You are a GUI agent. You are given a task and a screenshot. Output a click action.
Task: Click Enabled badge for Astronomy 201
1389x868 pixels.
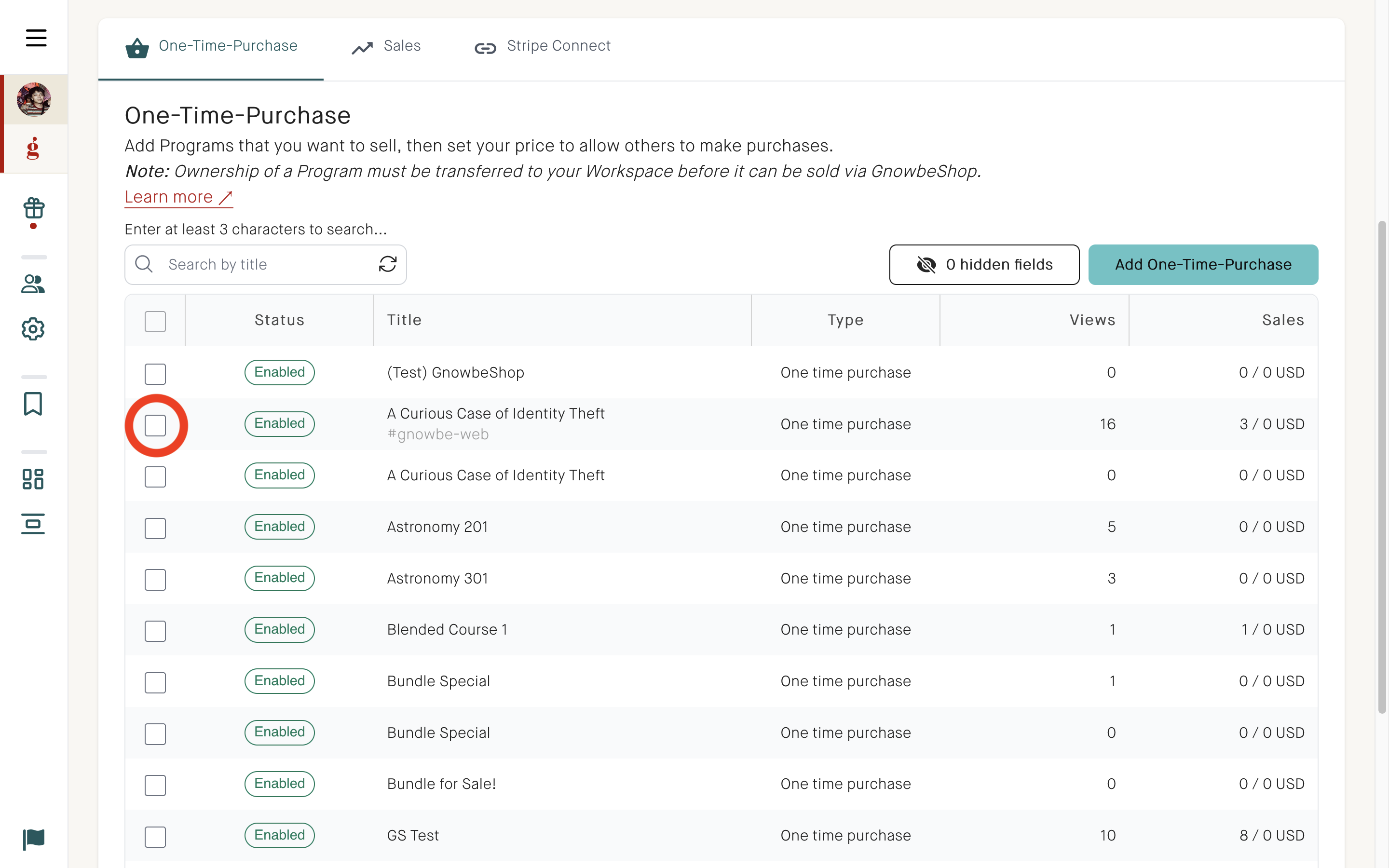click(280, 527)
